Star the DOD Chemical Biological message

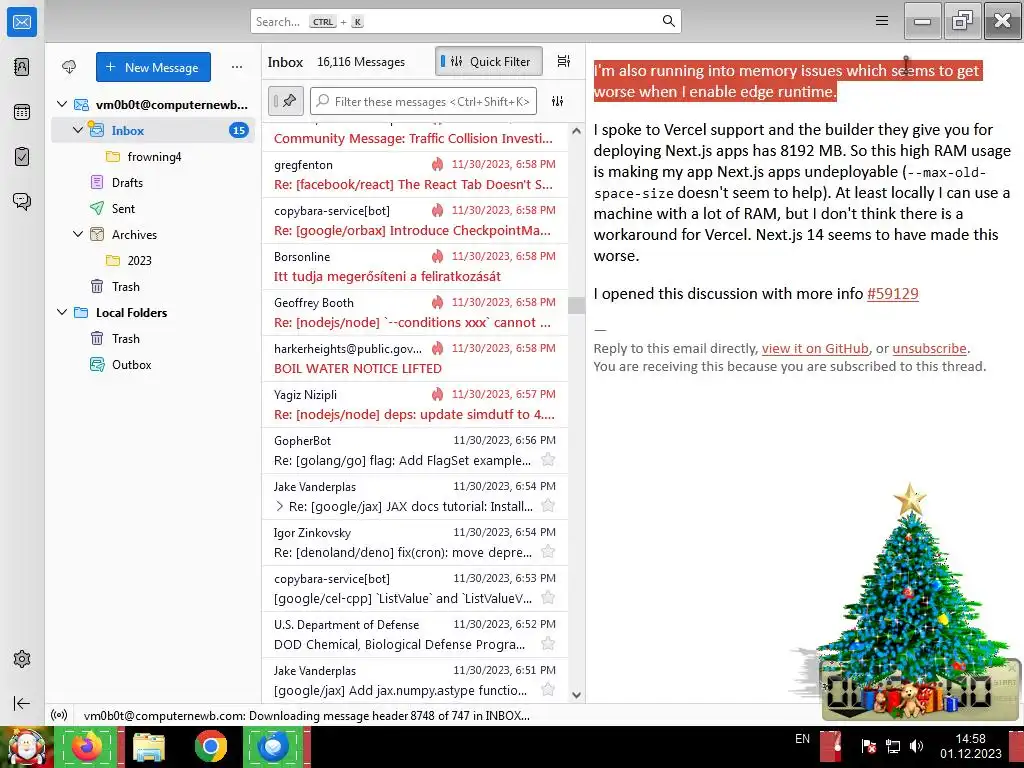click(x=549, y=644)
